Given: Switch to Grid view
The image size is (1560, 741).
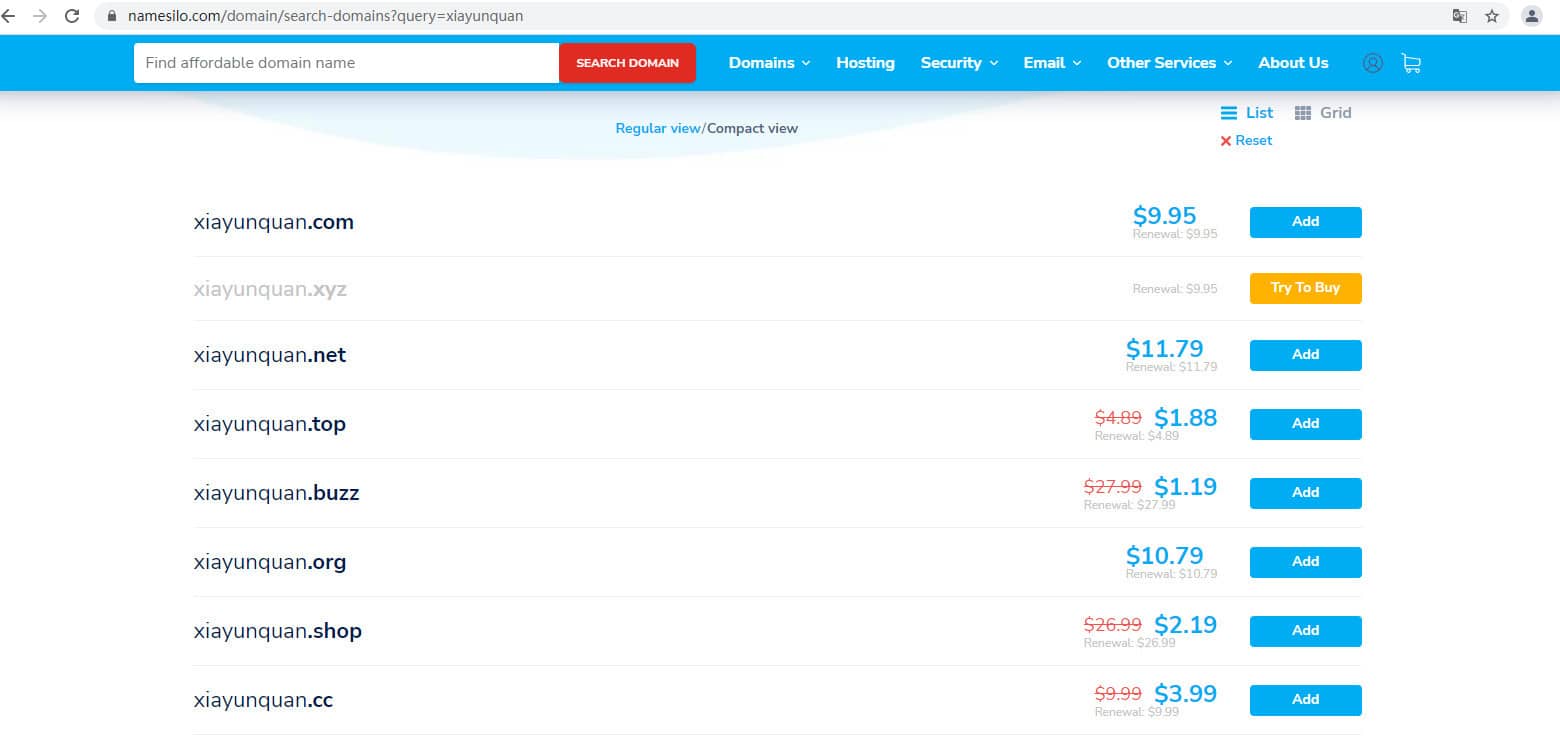Looking at the screenshot, I should [1322, 113].
